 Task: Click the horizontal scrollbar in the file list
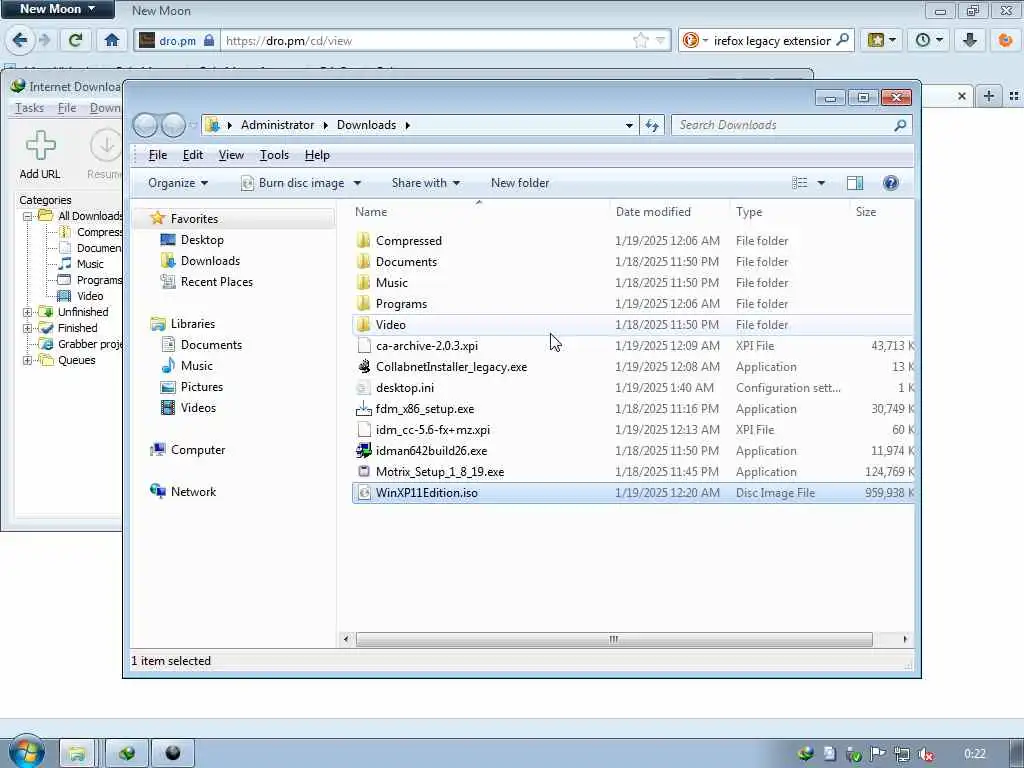point(614,639)
